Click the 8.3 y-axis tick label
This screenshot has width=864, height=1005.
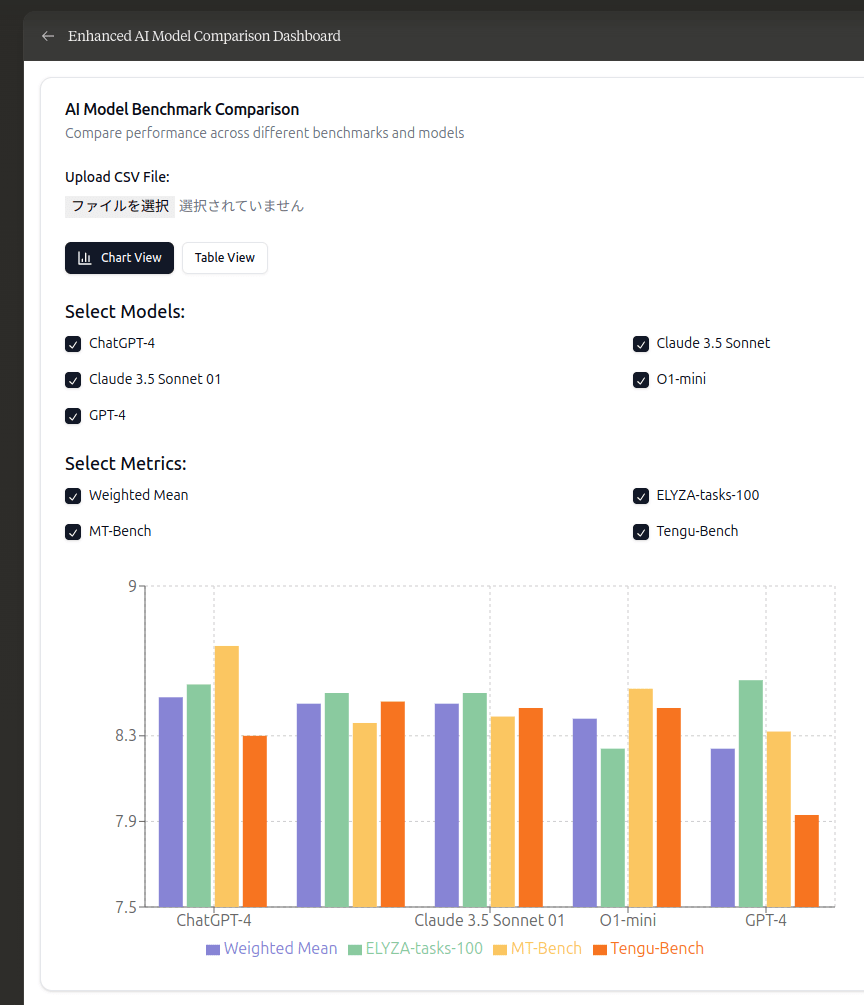click(x=126, y=736)
